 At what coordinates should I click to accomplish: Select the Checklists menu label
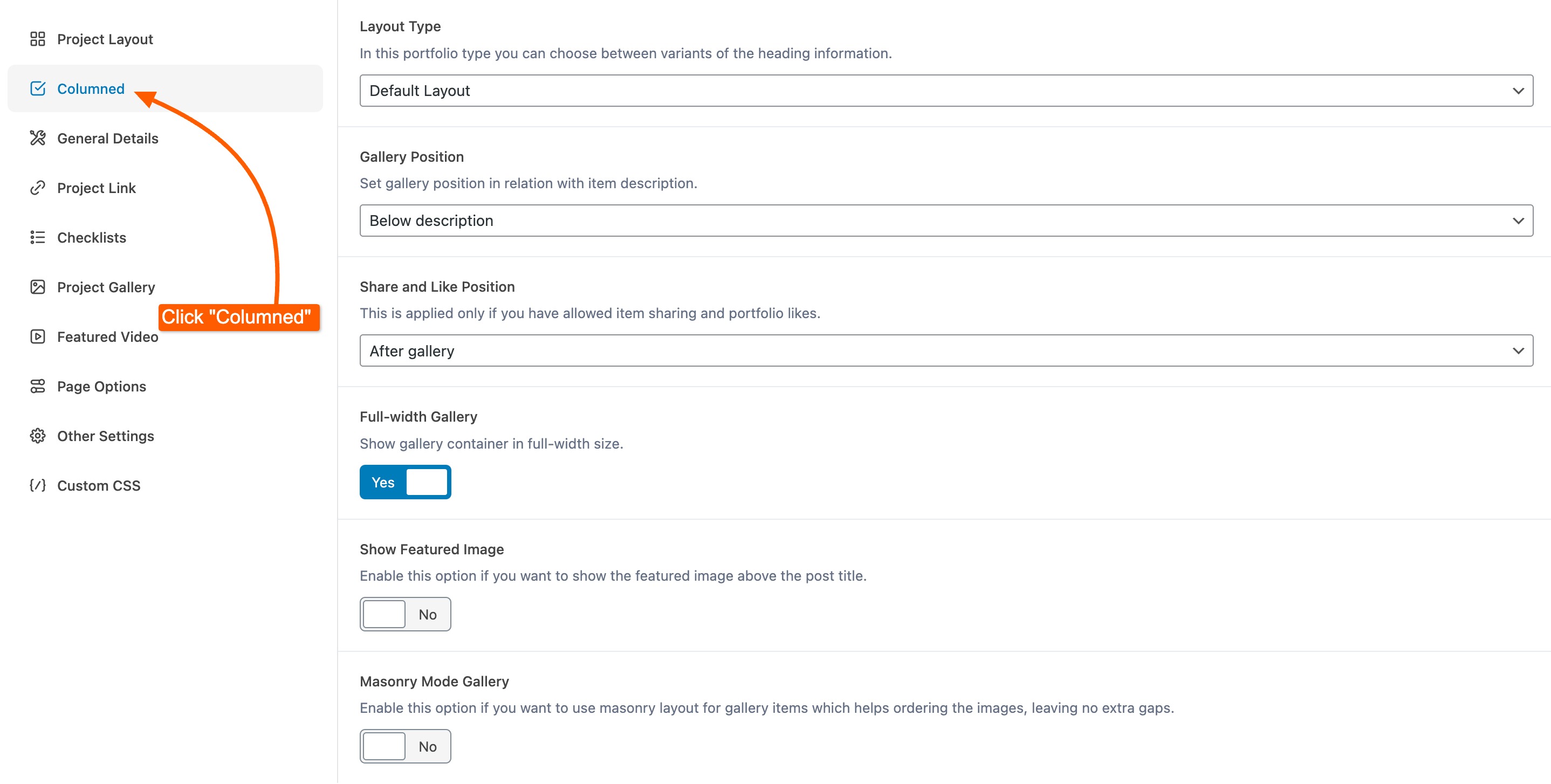pos(92,237)
